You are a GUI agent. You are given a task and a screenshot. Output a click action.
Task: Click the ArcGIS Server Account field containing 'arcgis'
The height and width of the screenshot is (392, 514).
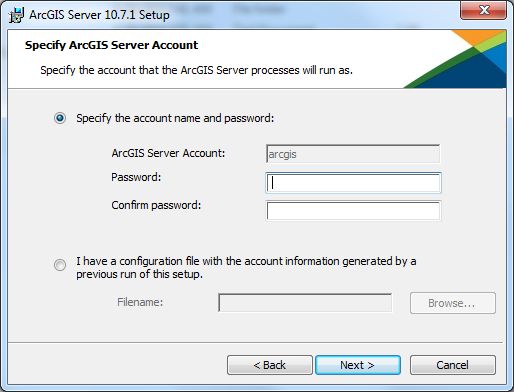pyautogui.click(x=353, y=154)
